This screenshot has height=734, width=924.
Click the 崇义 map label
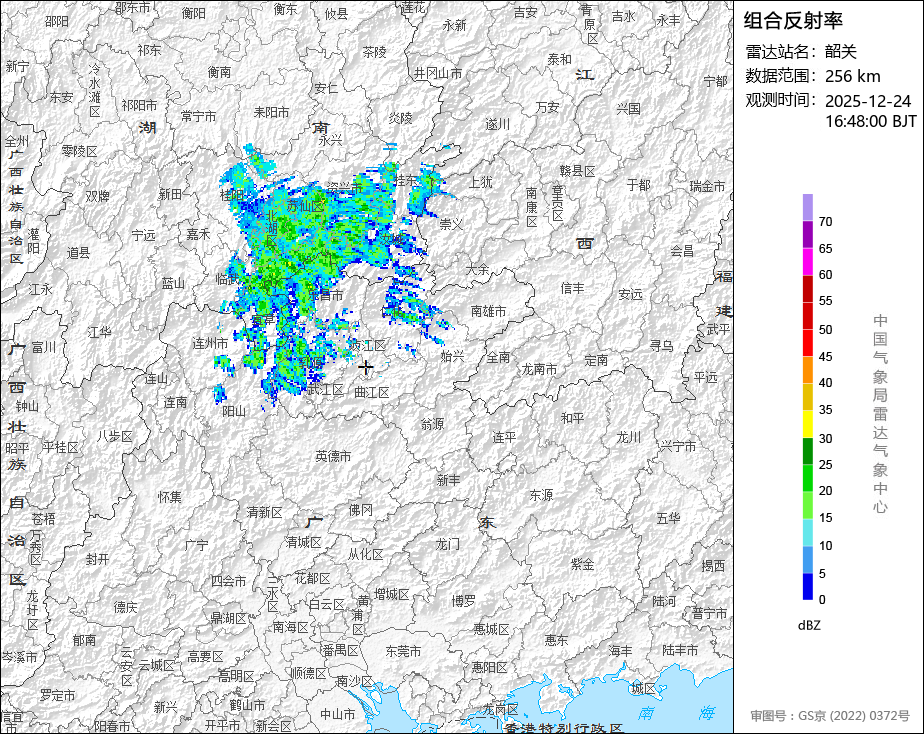451,224
